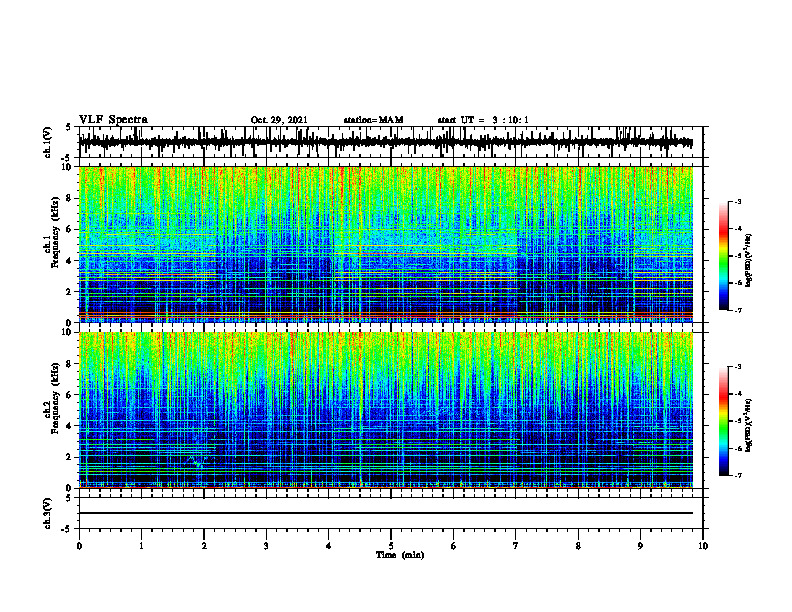Select the "start UT = 3 : 10: 1" text
Screen dimensions: 792x612
click(483, 120)
